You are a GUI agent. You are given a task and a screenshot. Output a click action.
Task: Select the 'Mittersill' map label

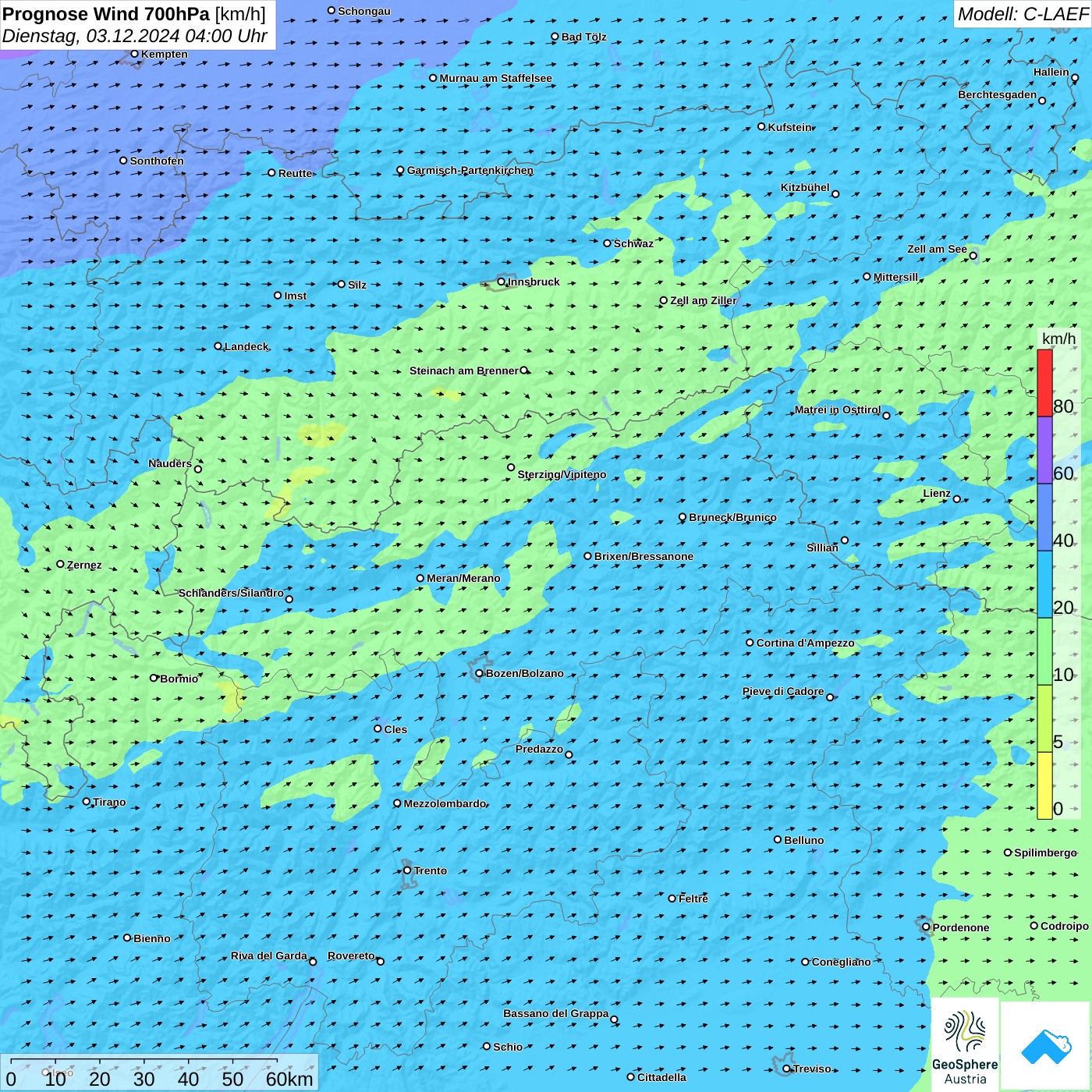[895, 277]
